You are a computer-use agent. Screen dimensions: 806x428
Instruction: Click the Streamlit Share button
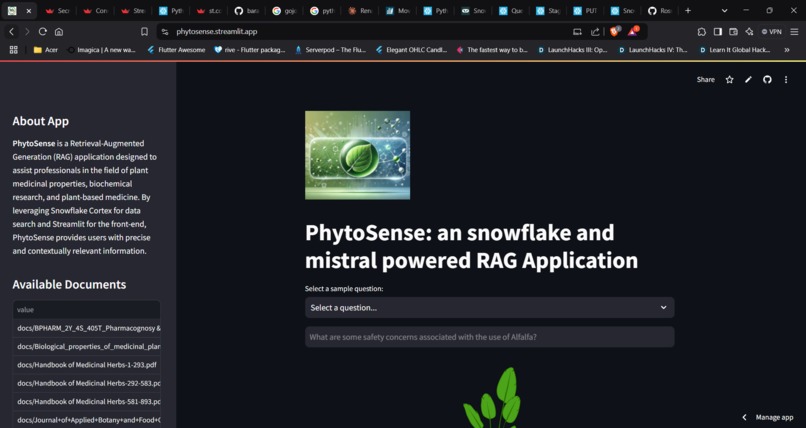point(706,80)
